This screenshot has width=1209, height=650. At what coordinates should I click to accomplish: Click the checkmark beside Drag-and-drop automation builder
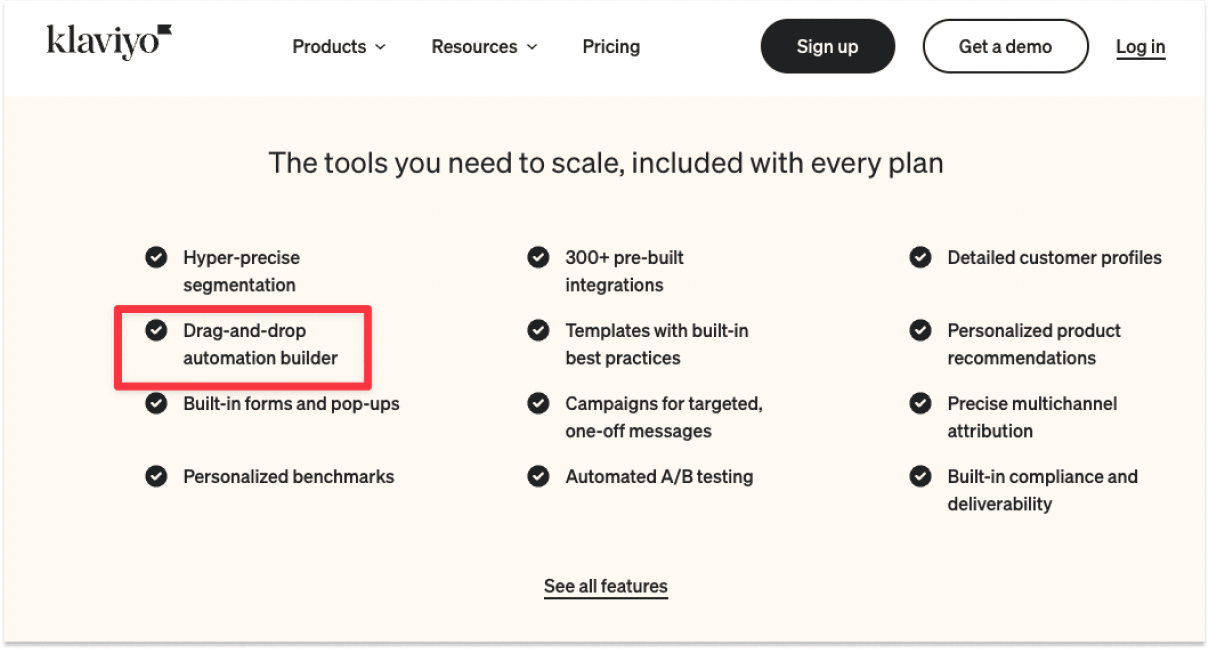156,330
